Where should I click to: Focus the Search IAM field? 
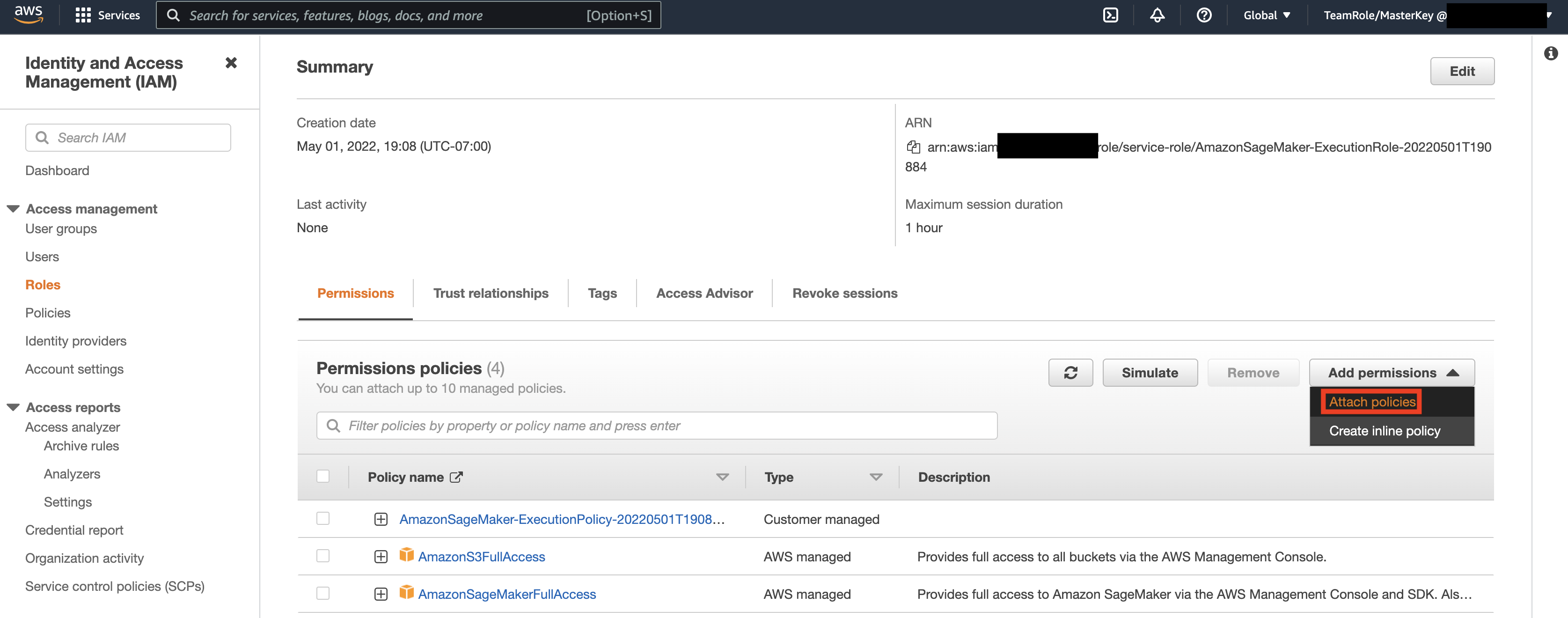(128, 138)
